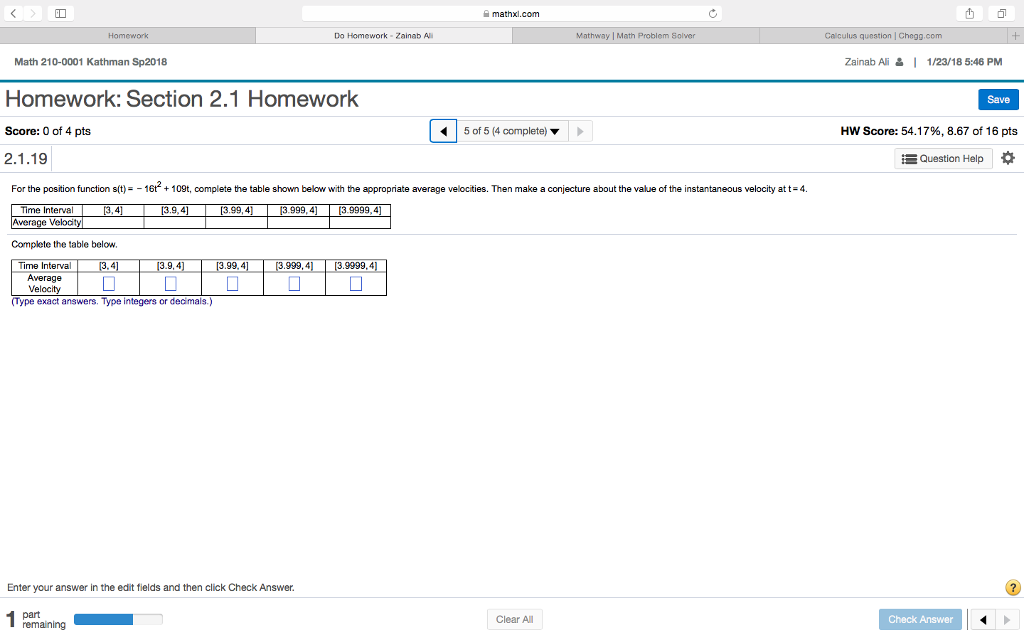Screen dimensions: 1024x640
Task: Open the '5 of 5 (4 complete)' dropdown
Action: pos(514,130)
